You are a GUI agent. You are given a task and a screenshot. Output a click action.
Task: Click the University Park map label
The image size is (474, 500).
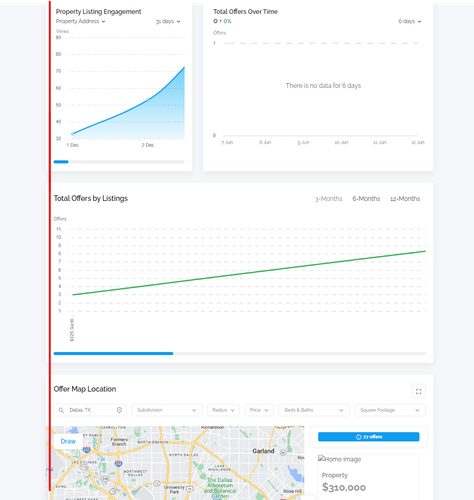point(174,489)
